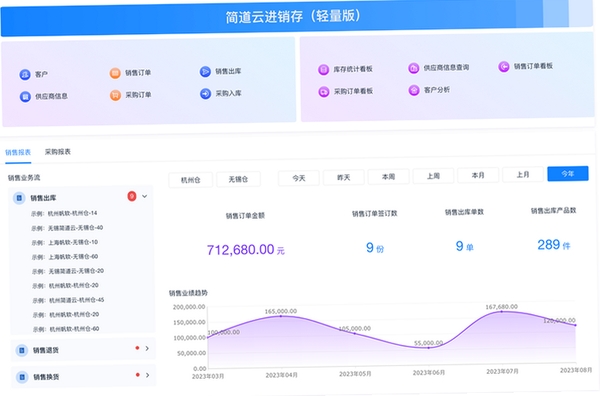Screen dimensions: 600x396
Task: Select the 上周 time filter
Action: 433,176
